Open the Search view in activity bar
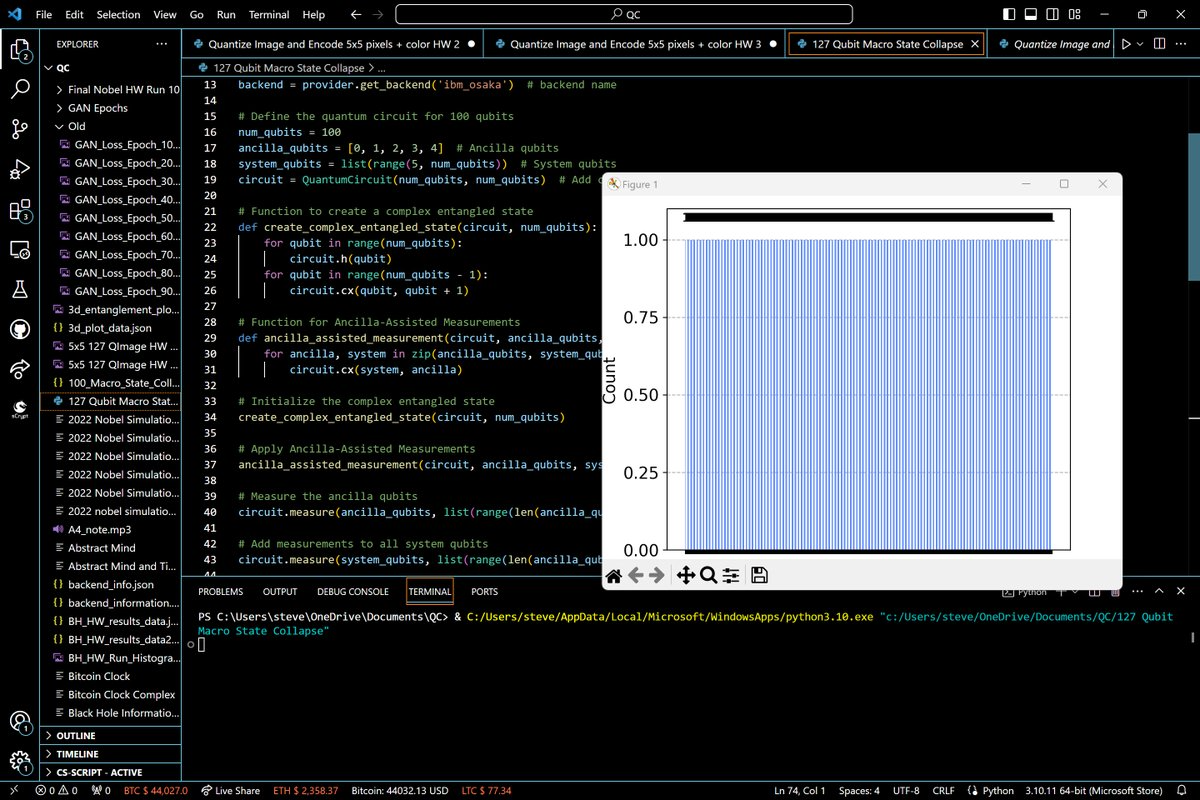Screen dimensions: 1200x800 click(20, 88)
